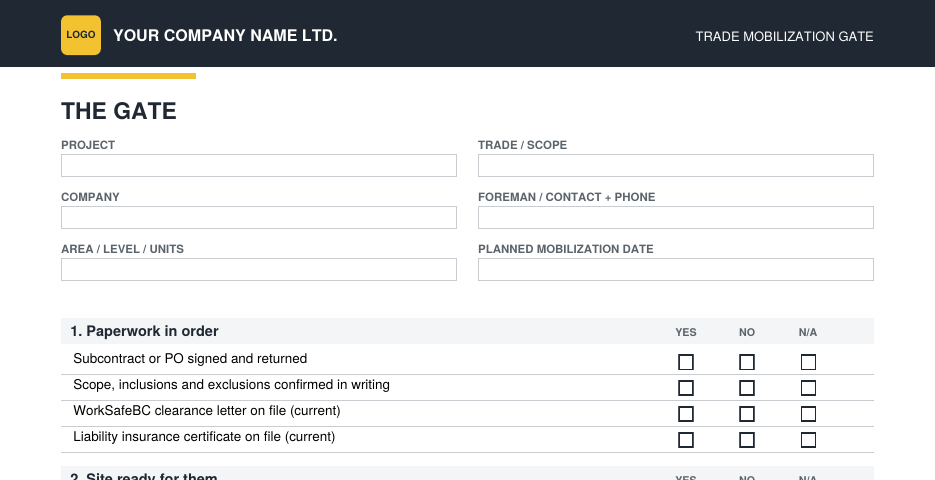Check NO for Subcontract or PO signed
This screenshot has height=480, width=935.
747,362
